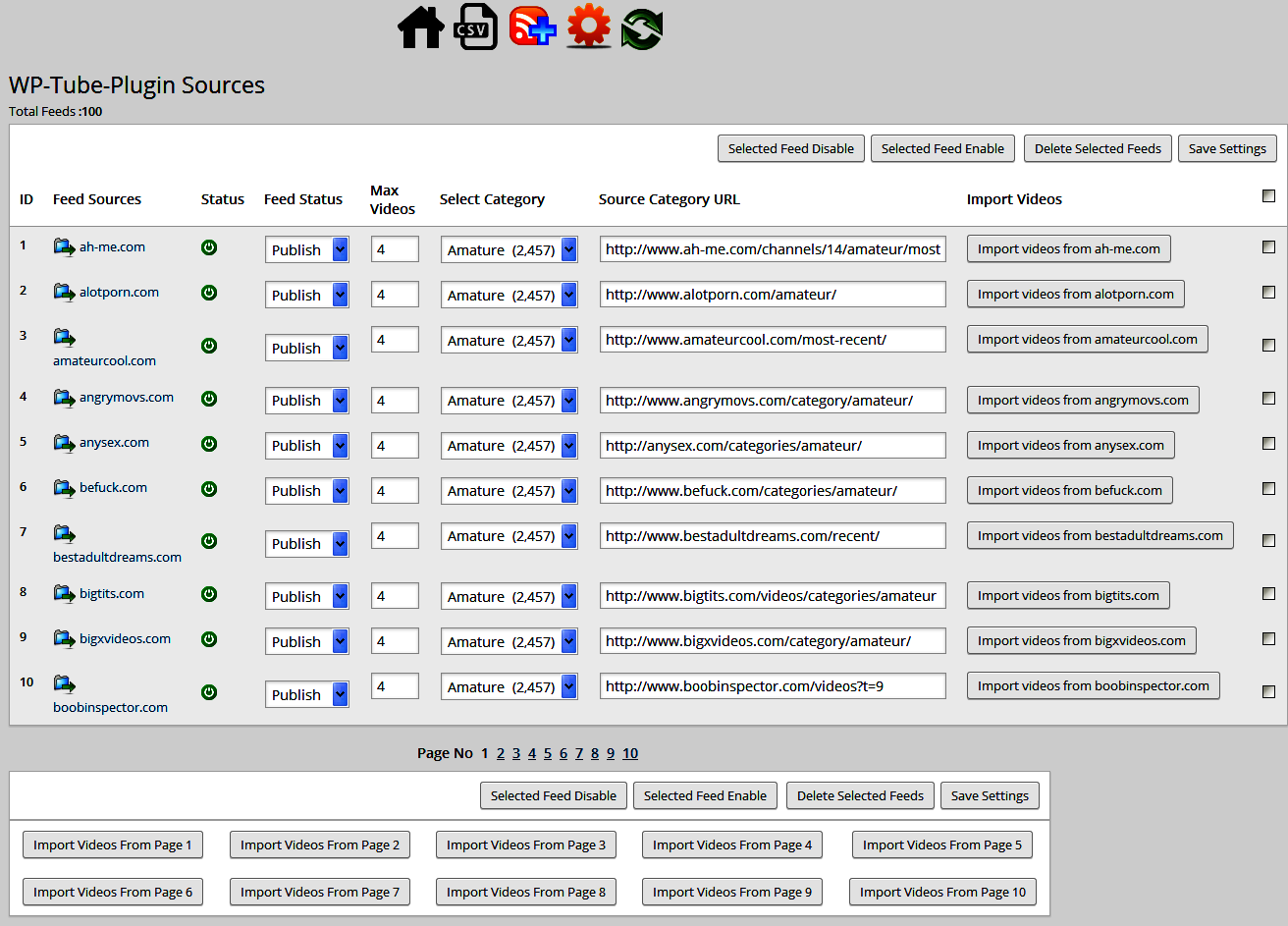The image size is (1288, 926).
Task: Check the row checkbox for bigtits.com
Action: (x=1268, y=593)
